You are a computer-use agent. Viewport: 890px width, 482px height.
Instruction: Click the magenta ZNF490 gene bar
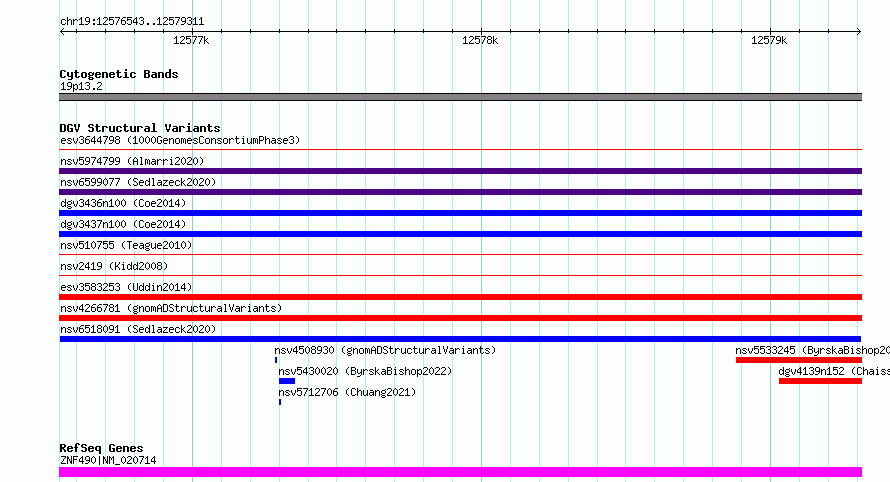[460, 472]
